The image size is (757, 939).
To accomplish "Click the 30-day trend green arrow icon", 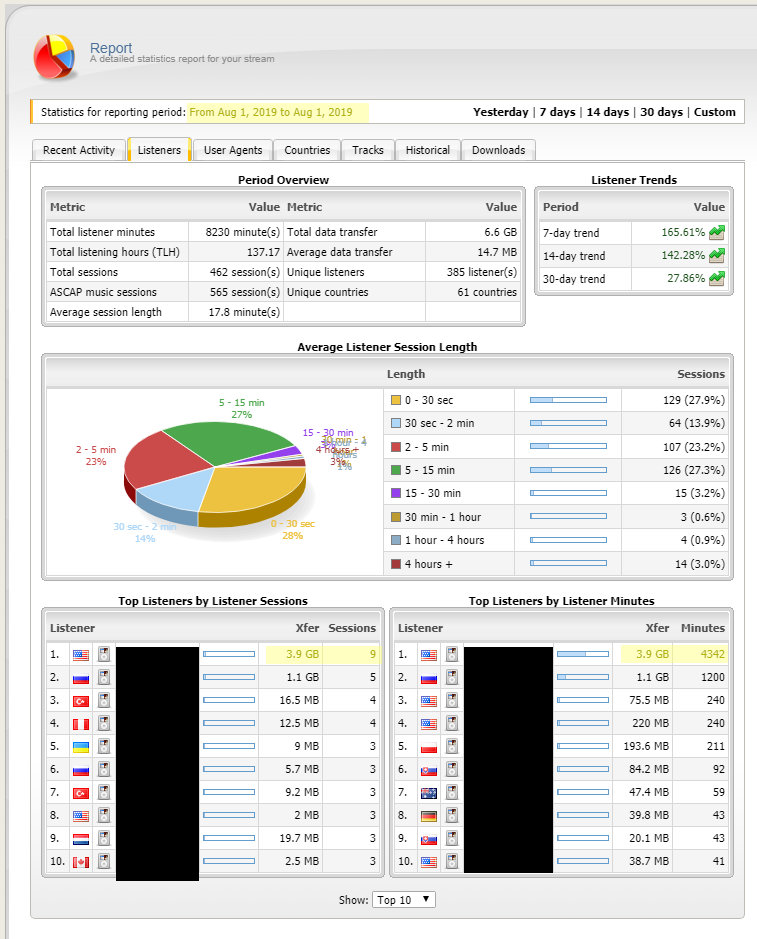I will 716,279.
